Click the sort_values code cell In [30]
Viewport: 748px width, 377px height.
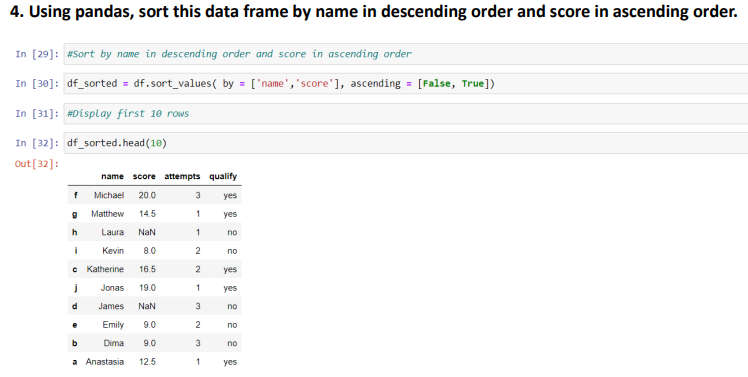405,84
